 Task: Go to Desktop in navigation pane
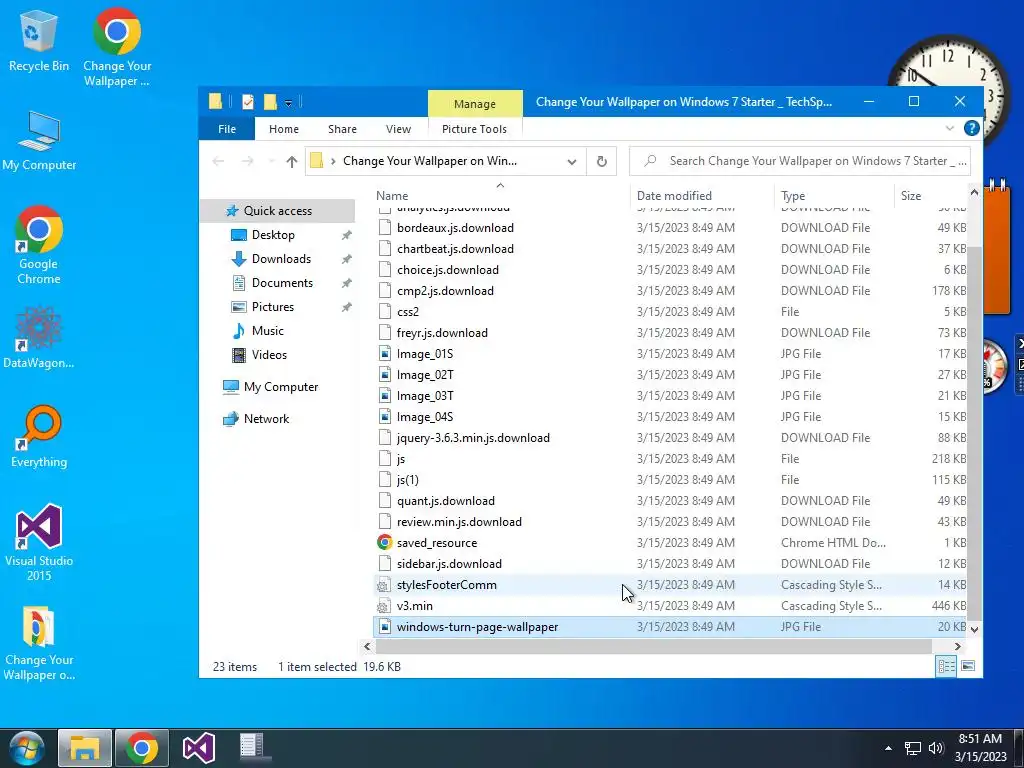coord(273,234)
